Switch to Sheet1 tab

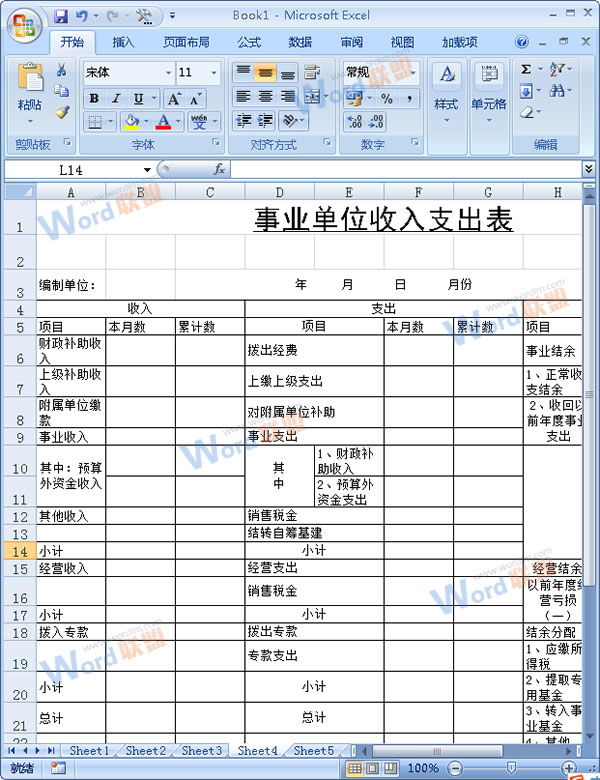[x=89, y=750]
